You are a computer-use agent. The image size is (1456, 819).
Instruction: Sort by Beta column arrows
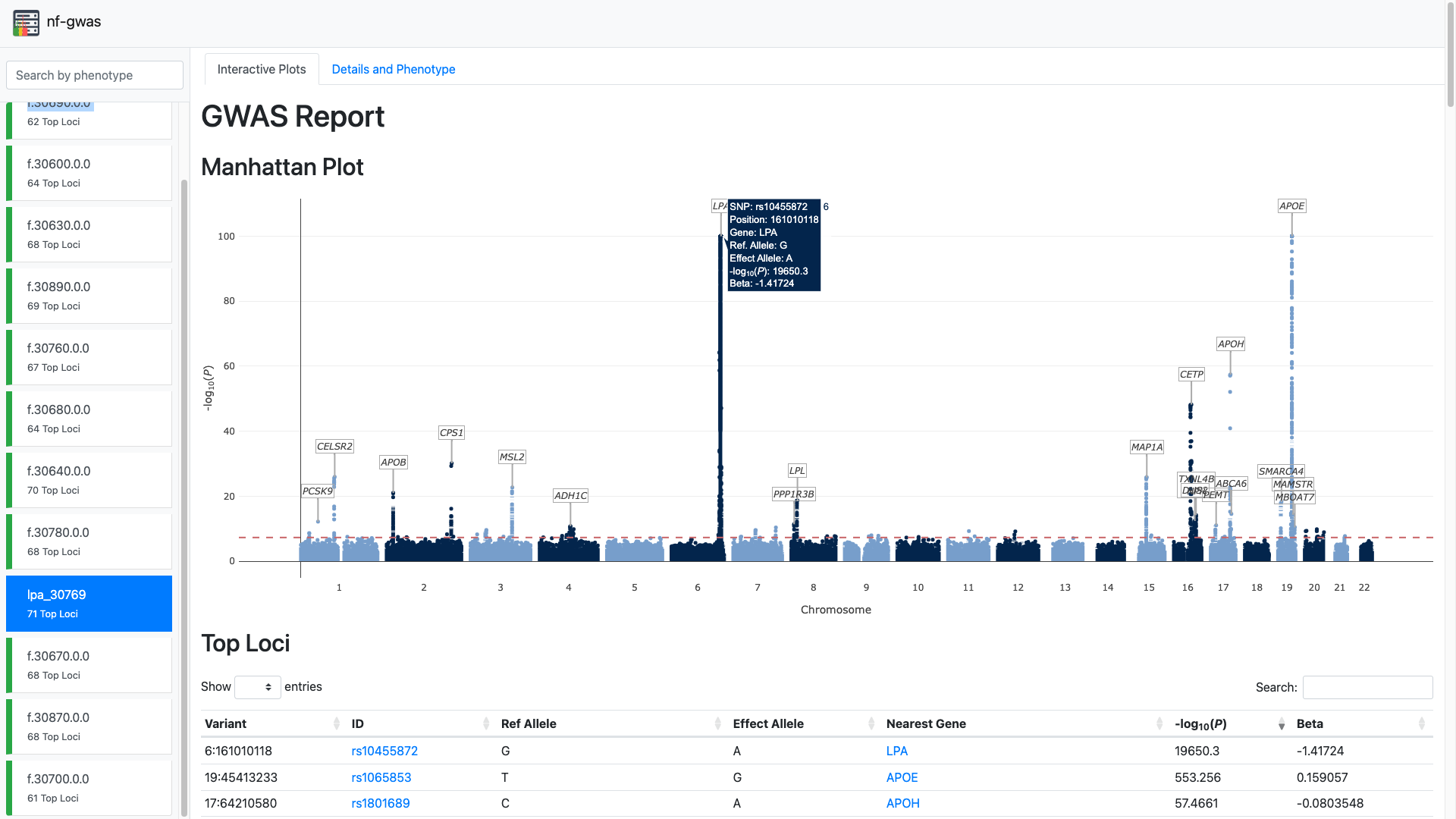[1421, 724]
